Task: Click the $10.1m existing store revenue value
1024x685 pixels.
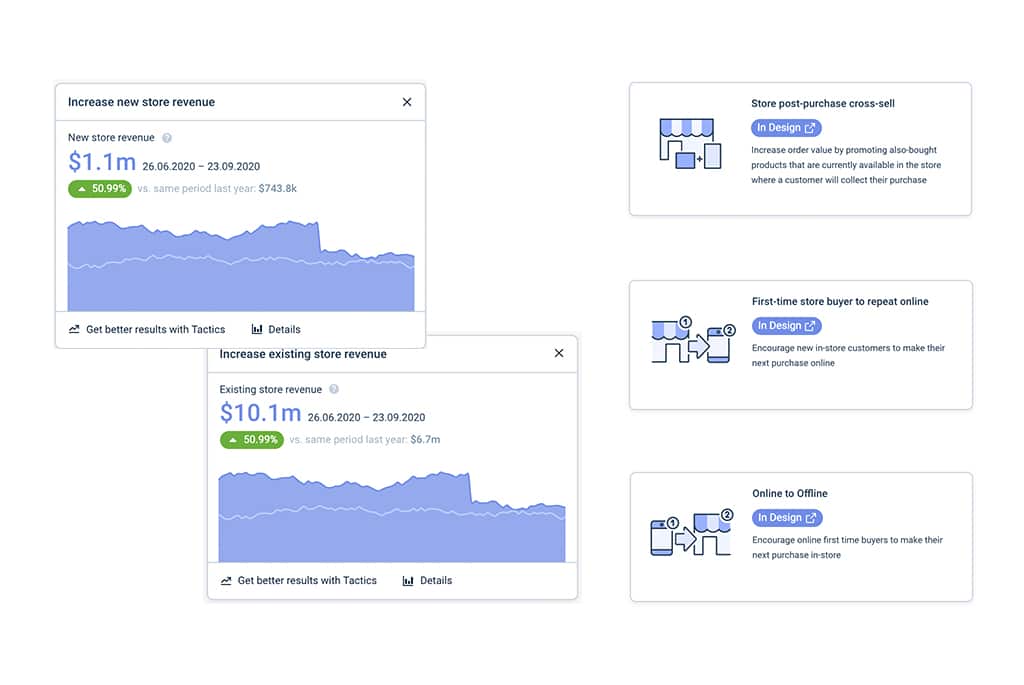Action: (260, 413)
